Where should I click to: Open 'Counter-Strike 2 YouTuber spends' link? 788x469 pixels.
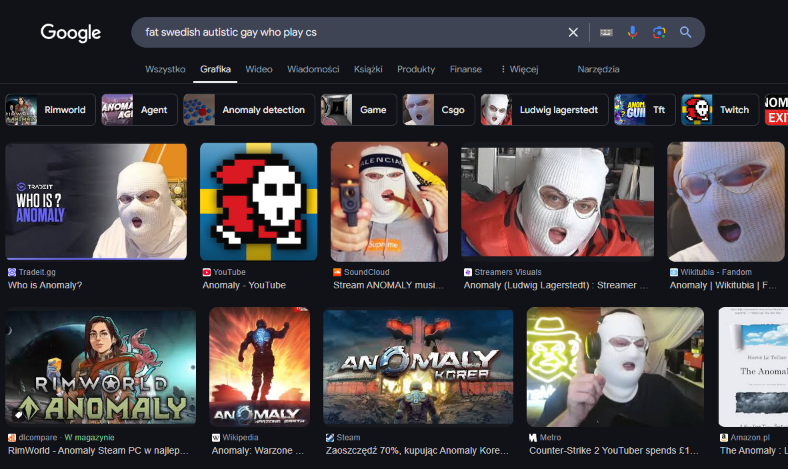point(614,450)
